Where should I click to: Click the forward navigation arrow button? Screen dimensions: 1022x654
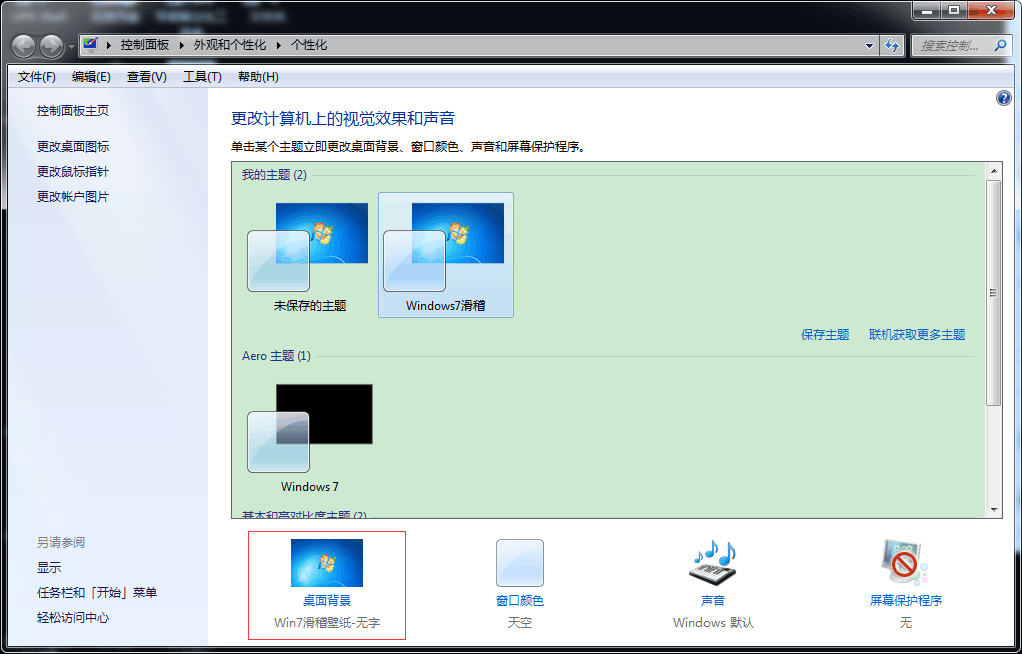[x=51, y=45]
